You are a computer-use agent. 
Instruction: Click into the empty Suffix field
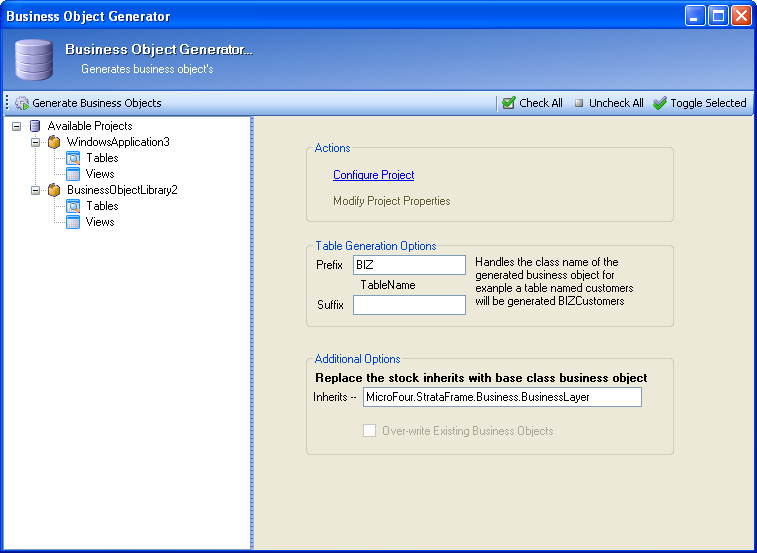(409, 305)
